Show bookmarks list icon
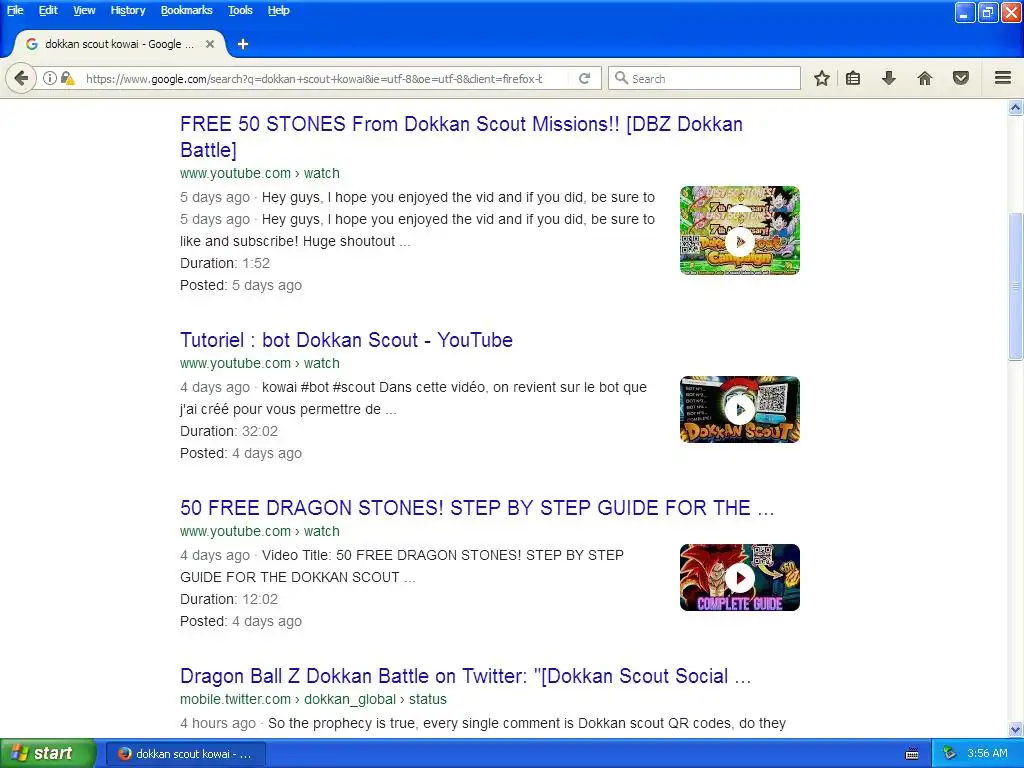 (x=853, y=78)
